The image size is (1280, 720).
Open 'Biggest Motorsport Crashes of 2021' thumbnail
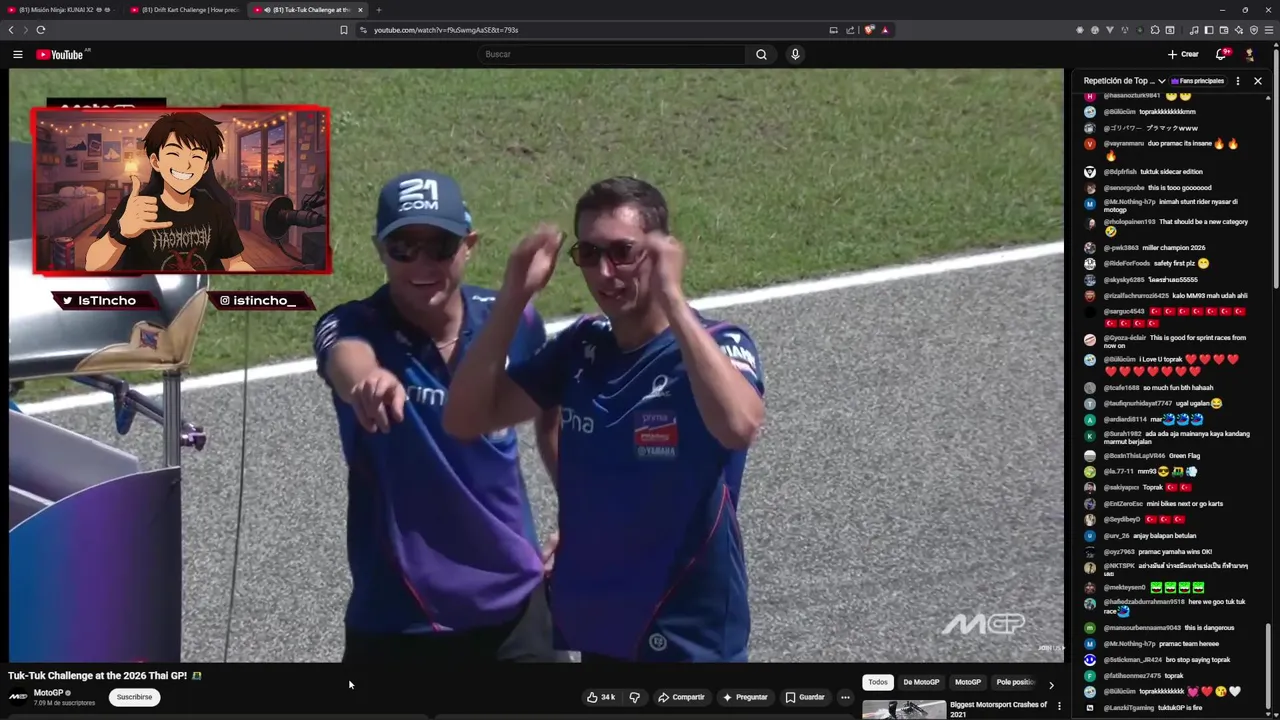tap(904, 709)
